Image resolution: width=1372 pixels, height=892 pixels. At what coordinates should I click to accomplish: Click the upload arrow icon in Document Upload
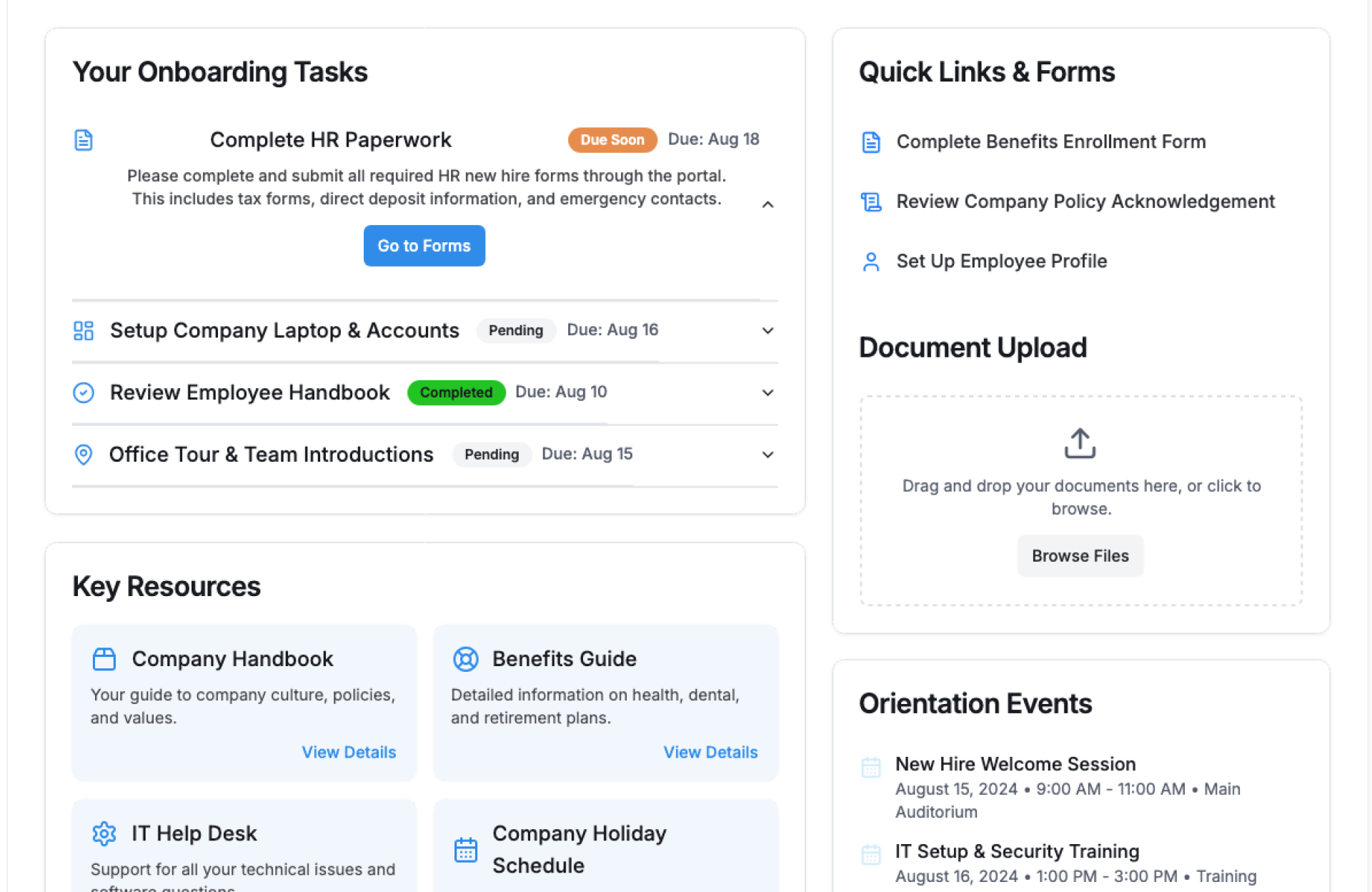tap(1080, 443)
